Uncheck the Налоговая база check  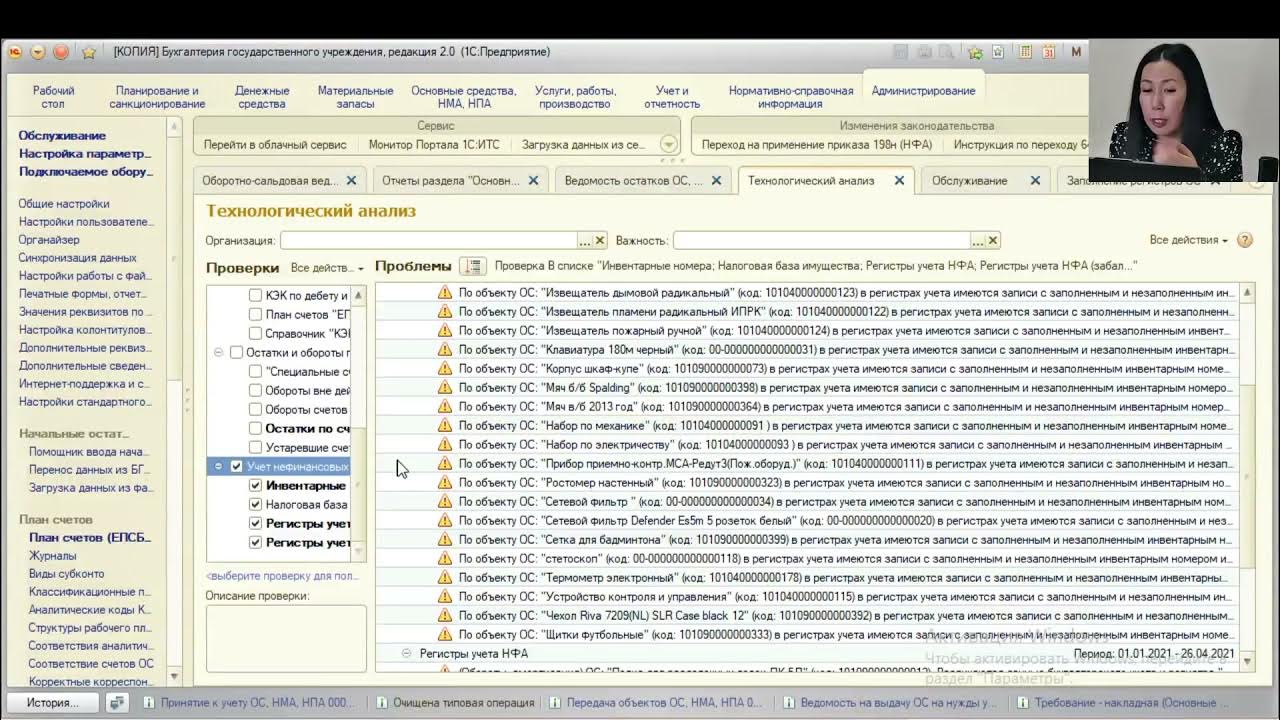point(255,505)
